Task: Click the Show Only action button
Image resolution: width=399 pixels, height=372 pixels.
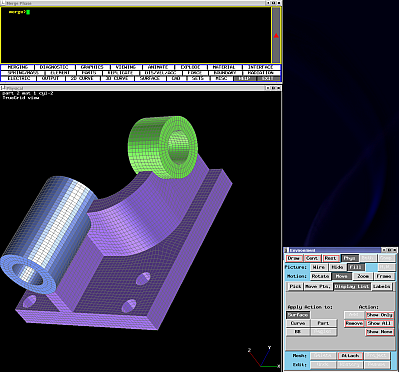Action: click(x=380, y=315)
